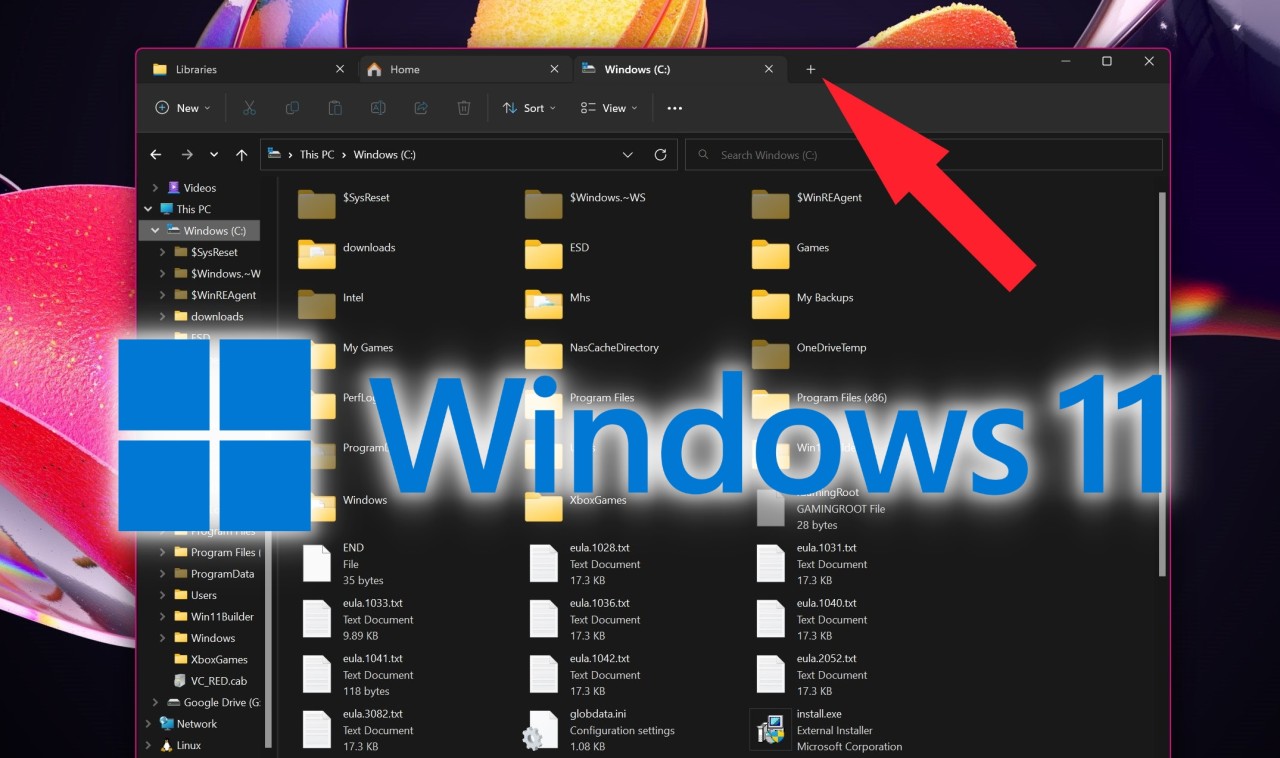Select the Copy icon
The width and height of the screenshot is (1280, 758).
click(x=292, y=108)
